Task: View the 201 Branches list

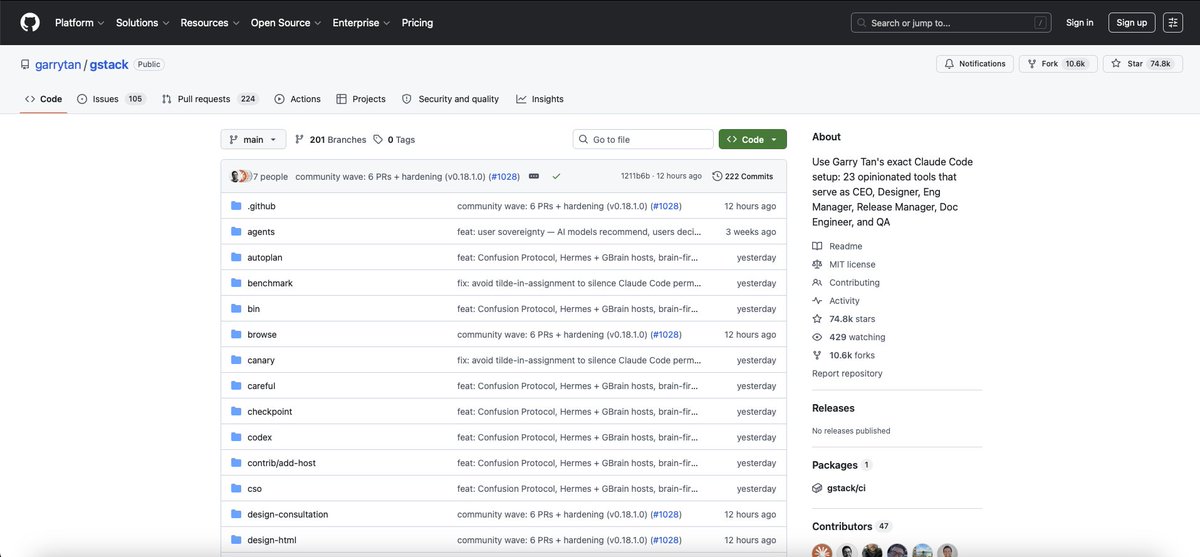Action: click(x=330, y=140)
